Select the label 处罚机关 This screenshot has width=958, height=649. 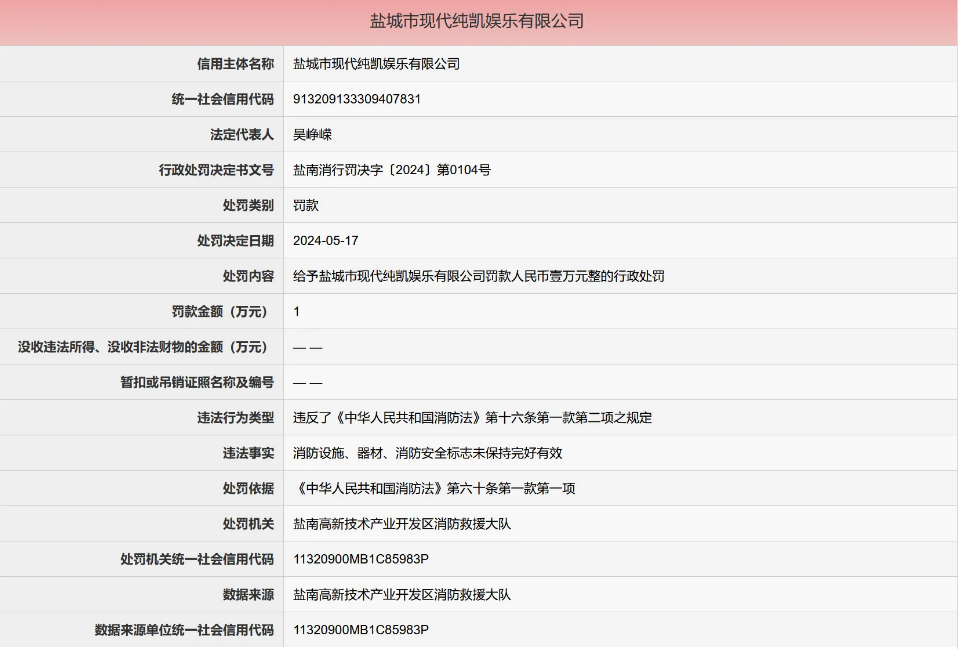[x=248, y=524]
